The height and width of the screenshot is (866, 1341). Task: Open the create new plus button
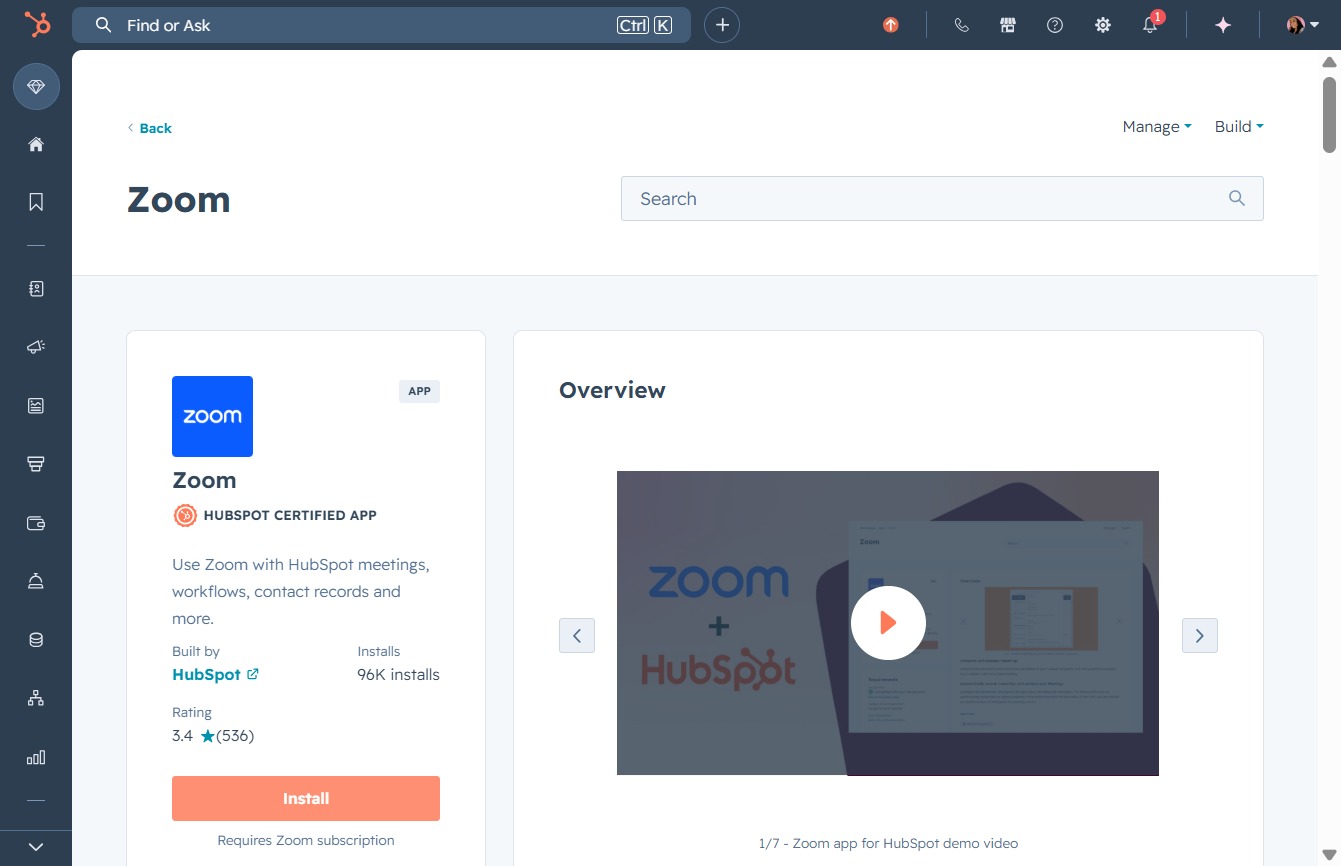[722, 25]
